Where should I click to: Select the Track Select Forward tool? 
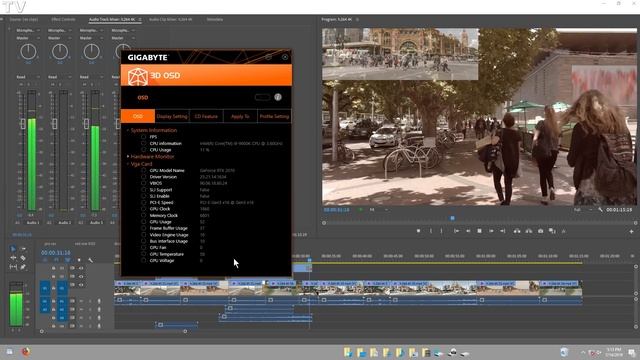pyautogui.click(x=23, y=249)
